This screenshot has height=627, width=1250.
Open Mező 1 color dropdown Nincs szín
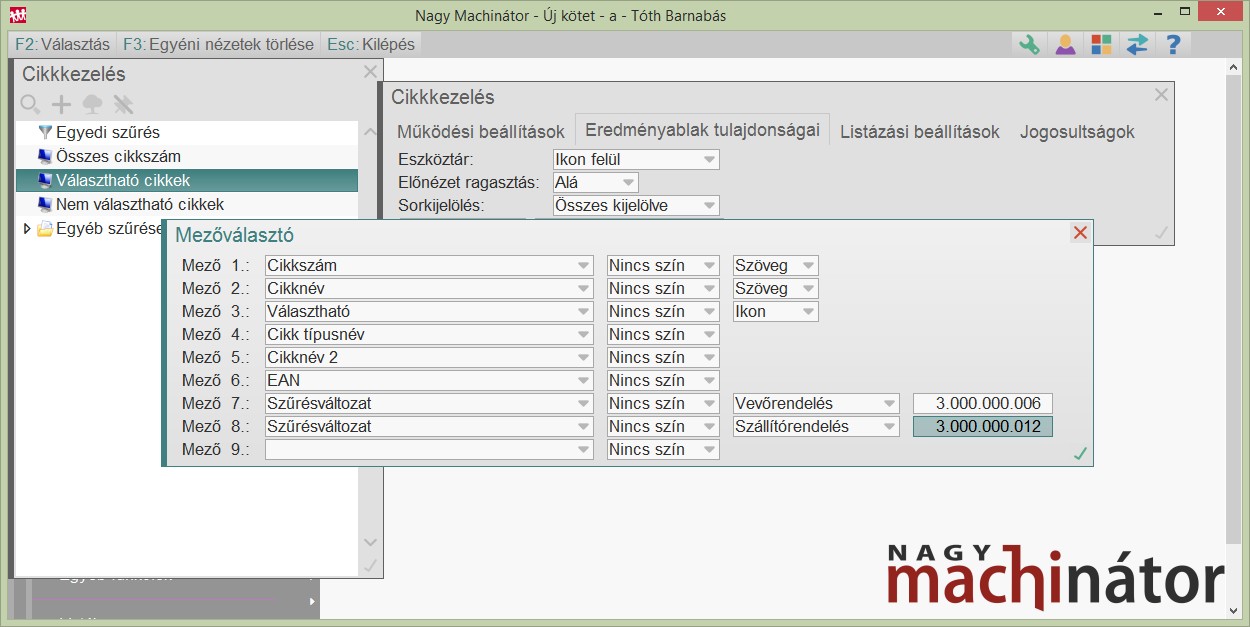point(664,265)
